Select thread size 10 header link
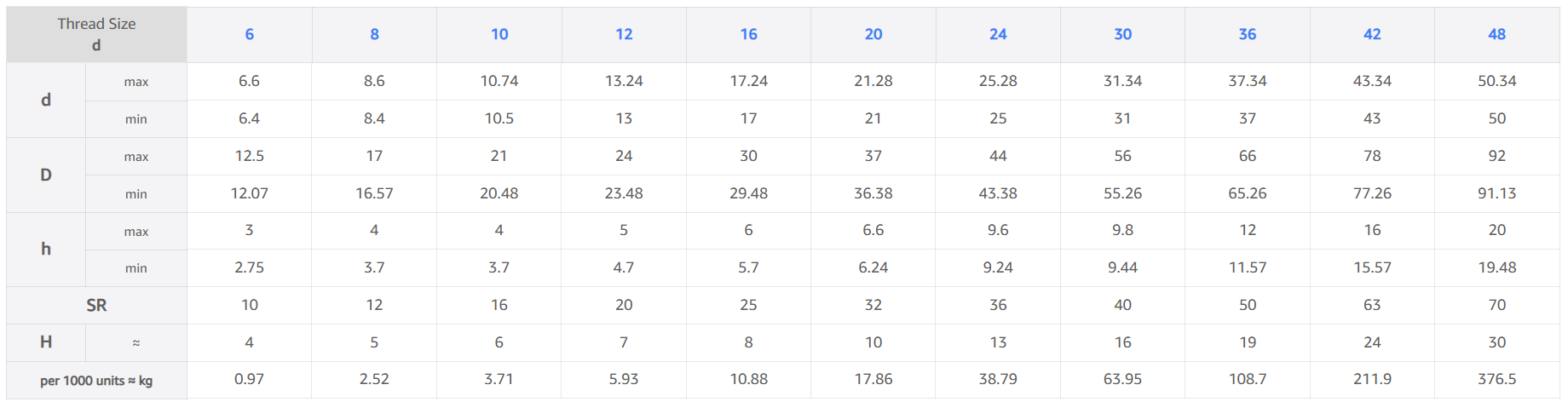This screenshot has width=1568, height=402. point(499,34)
